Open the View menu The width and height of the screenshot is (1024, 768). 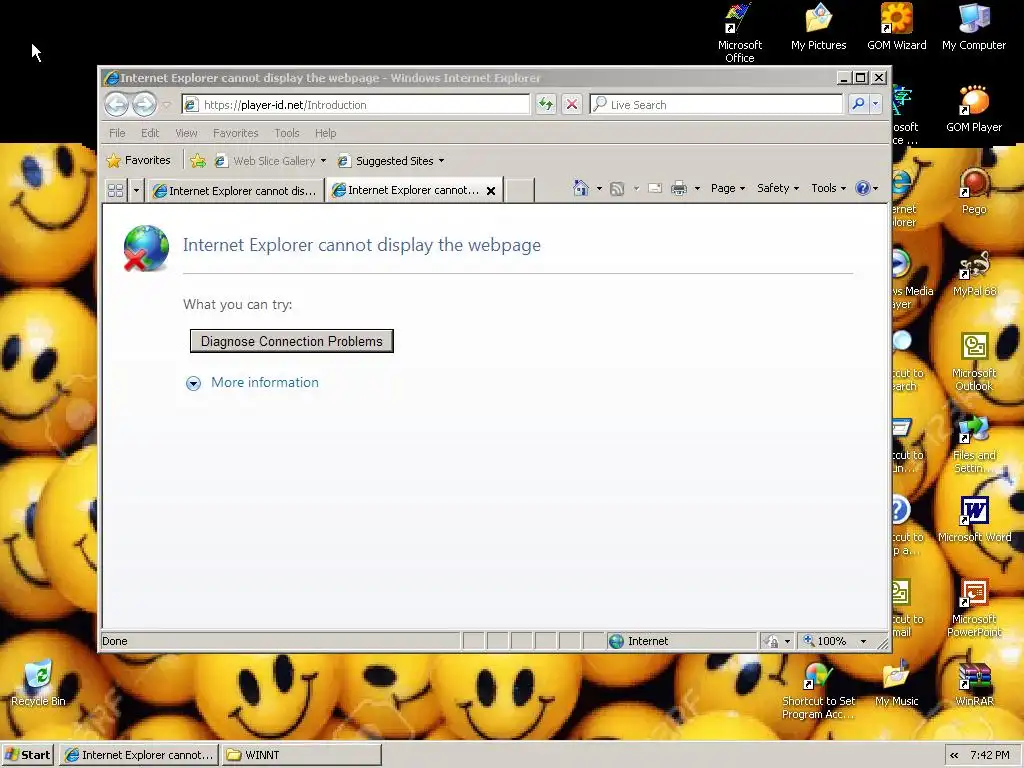click(x=186, y=133)
